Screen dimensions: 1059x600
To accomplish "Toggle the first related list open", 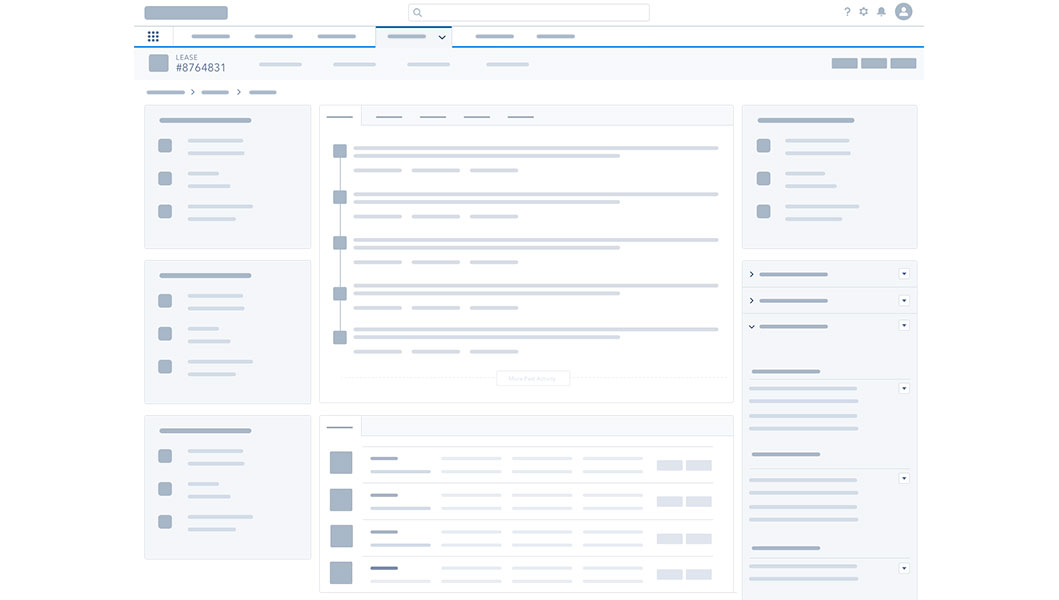I will click(750, 273).
